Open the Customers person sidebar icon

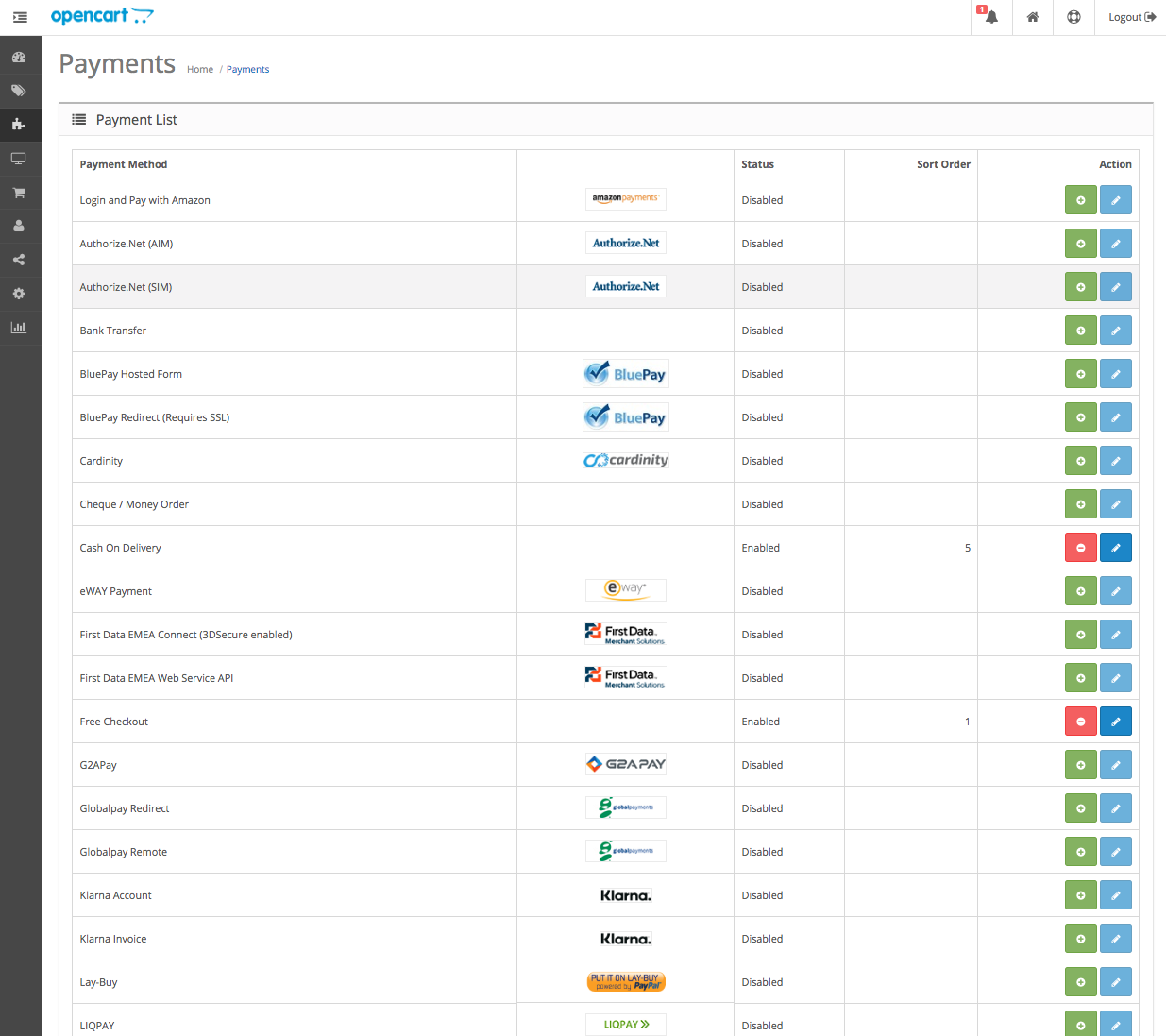click(19, 227)
